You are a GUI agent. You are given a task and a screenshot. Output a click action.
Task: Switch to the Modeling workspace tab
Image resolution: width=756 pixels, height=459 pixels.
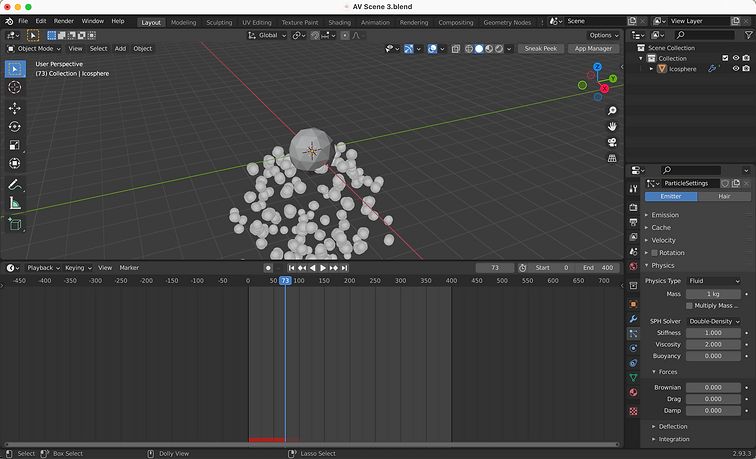(x=183, y=23)
